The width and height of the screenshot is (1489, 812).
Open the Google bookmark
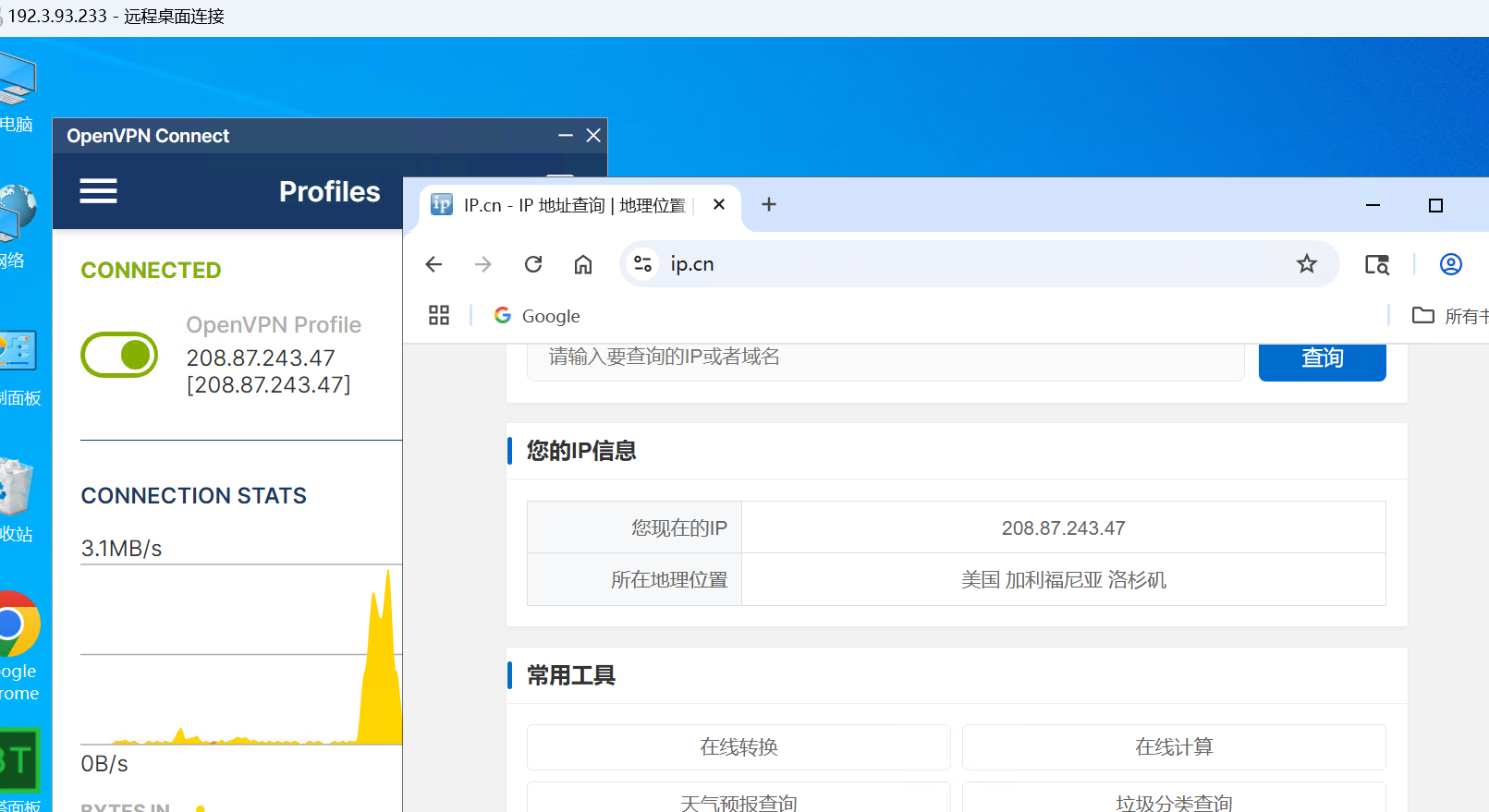click(538, 316)
